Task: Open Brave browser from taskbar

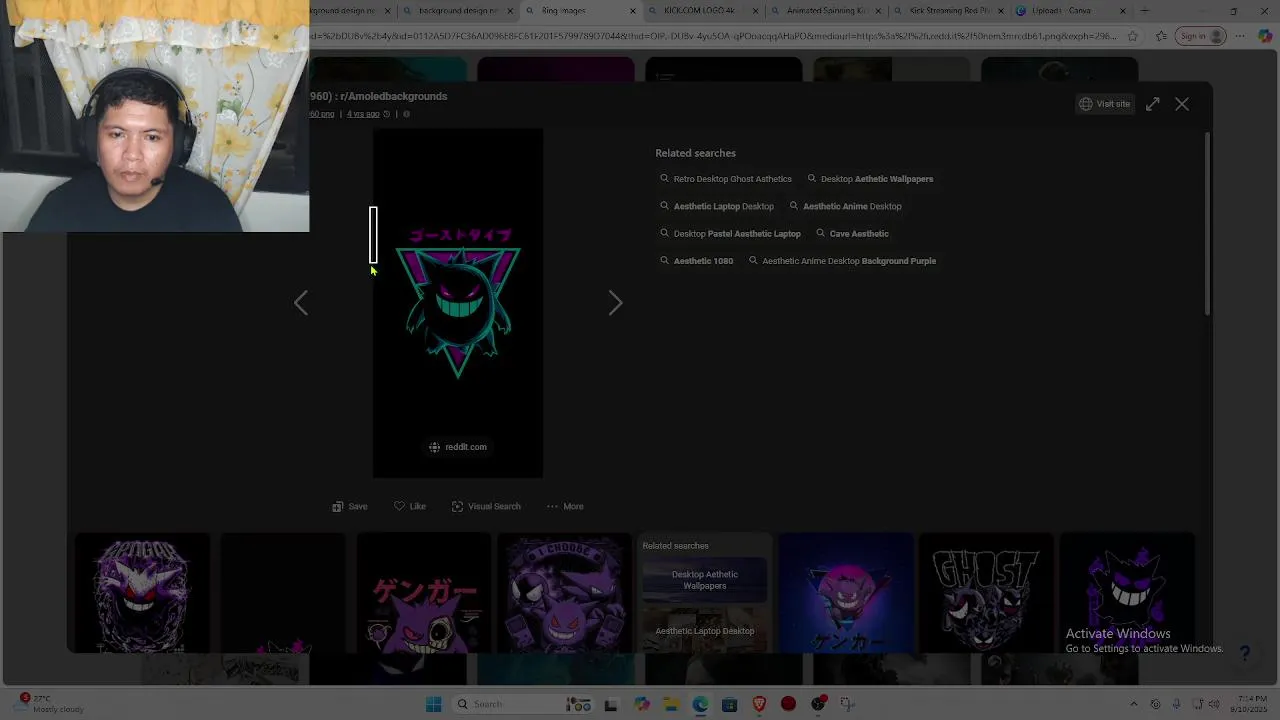Action: coord(759,704)
